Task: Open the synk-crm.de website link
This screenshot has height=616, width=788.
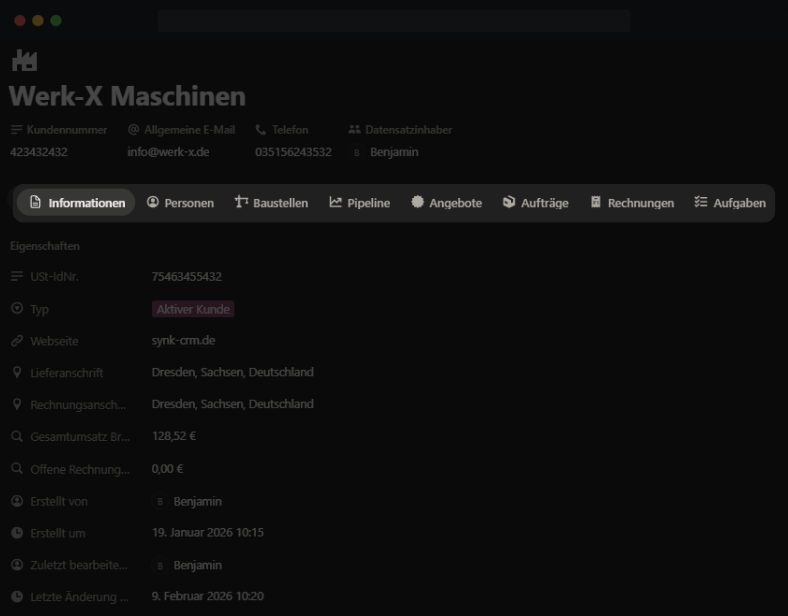Action: [183, 341]
